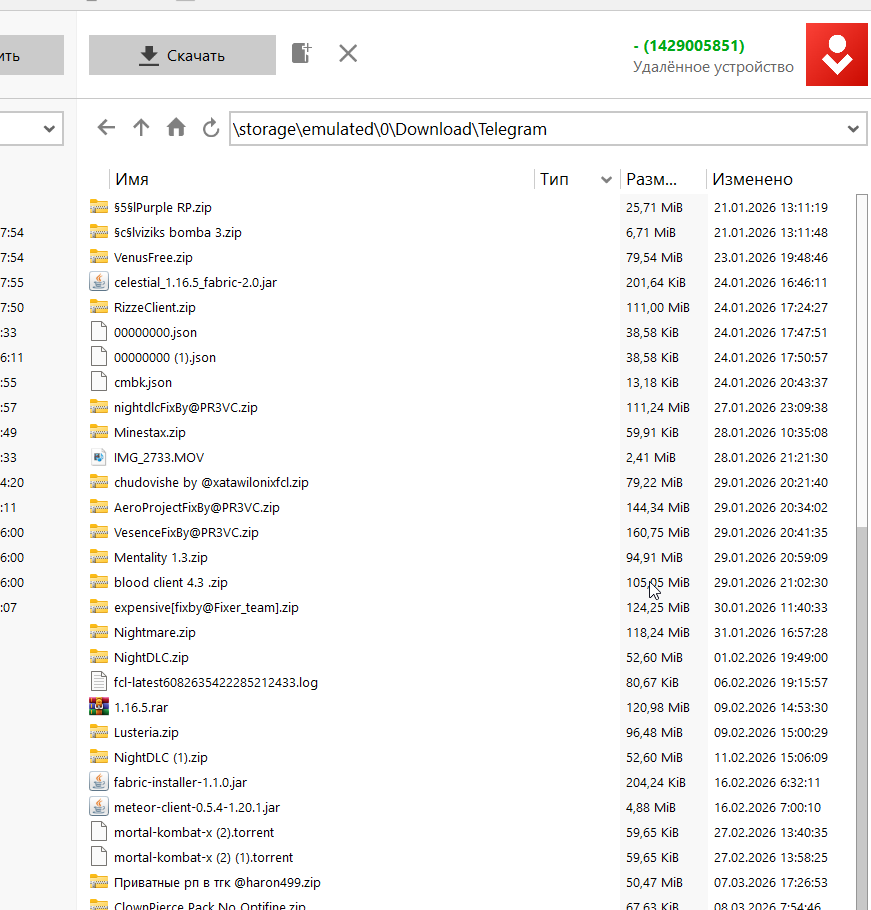Expand the left panel path dropdown

50,129
